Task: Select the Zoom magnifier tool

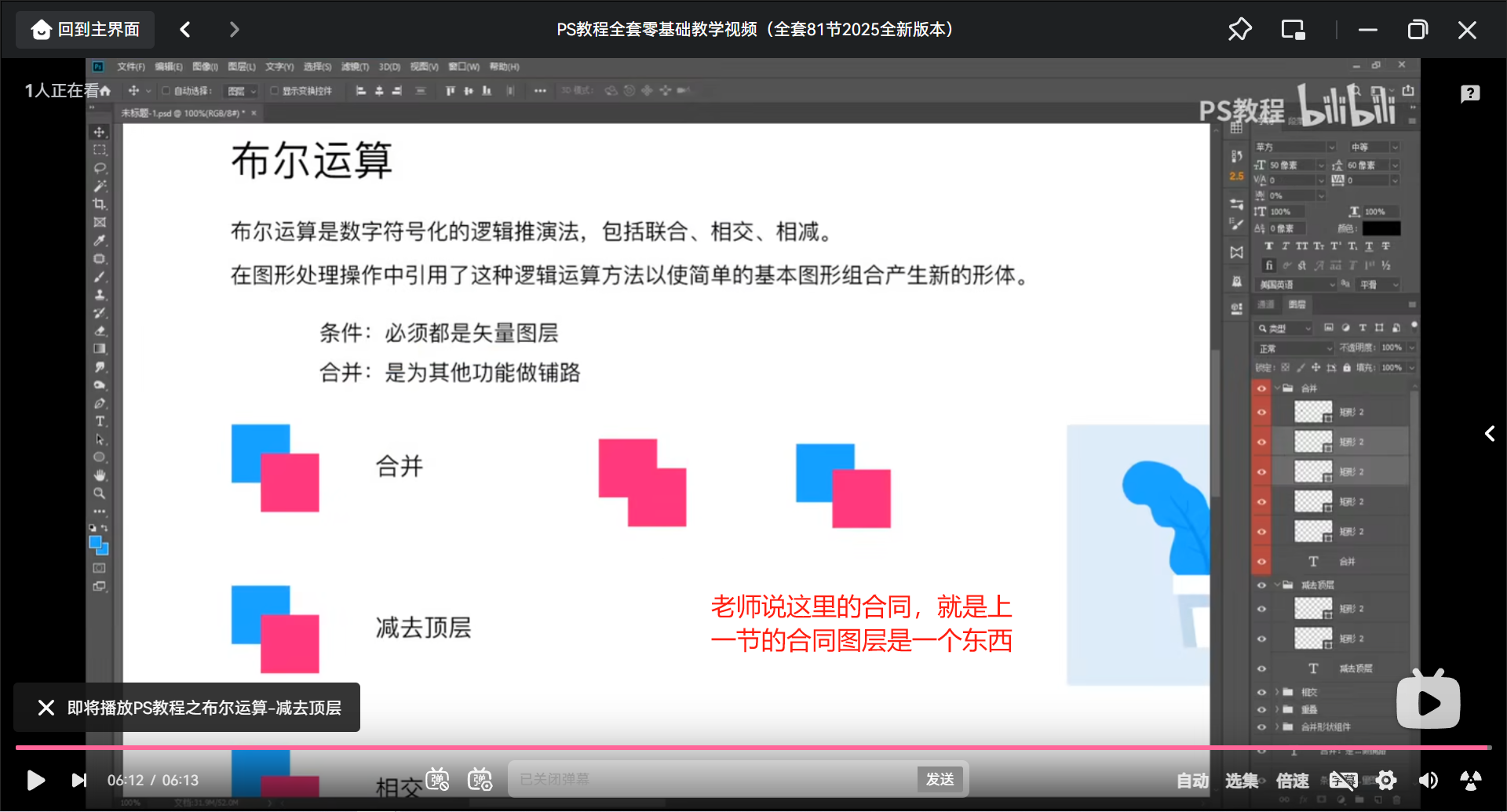Action: click(100, 493)
